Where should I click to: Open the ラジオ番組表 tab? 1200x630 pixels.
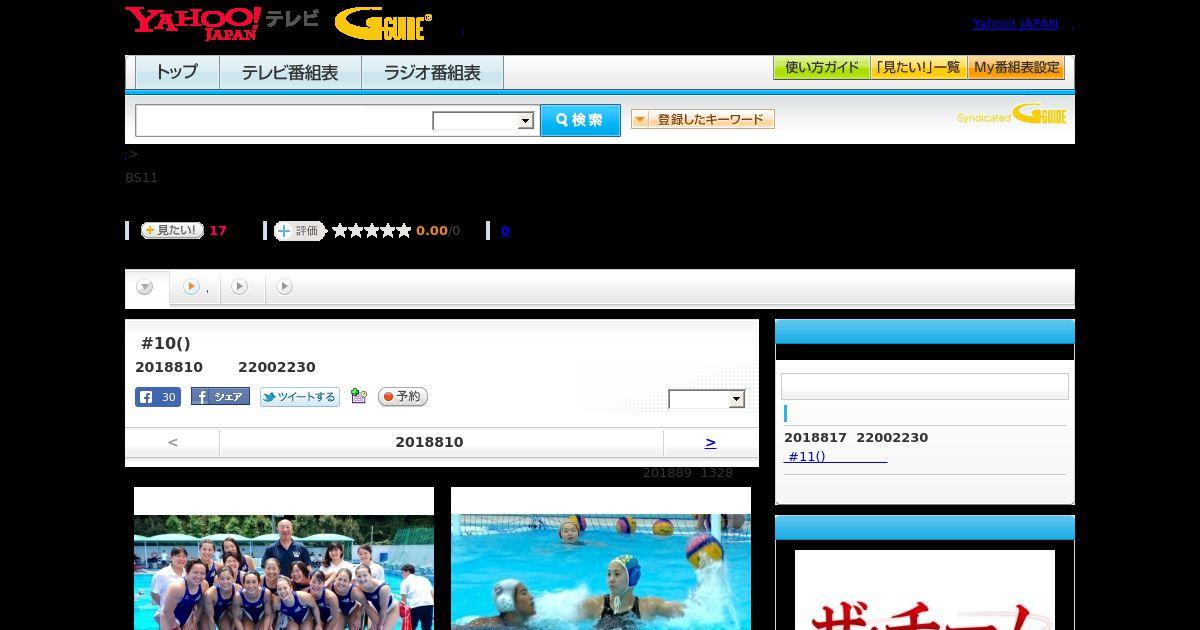click(432, 72)
